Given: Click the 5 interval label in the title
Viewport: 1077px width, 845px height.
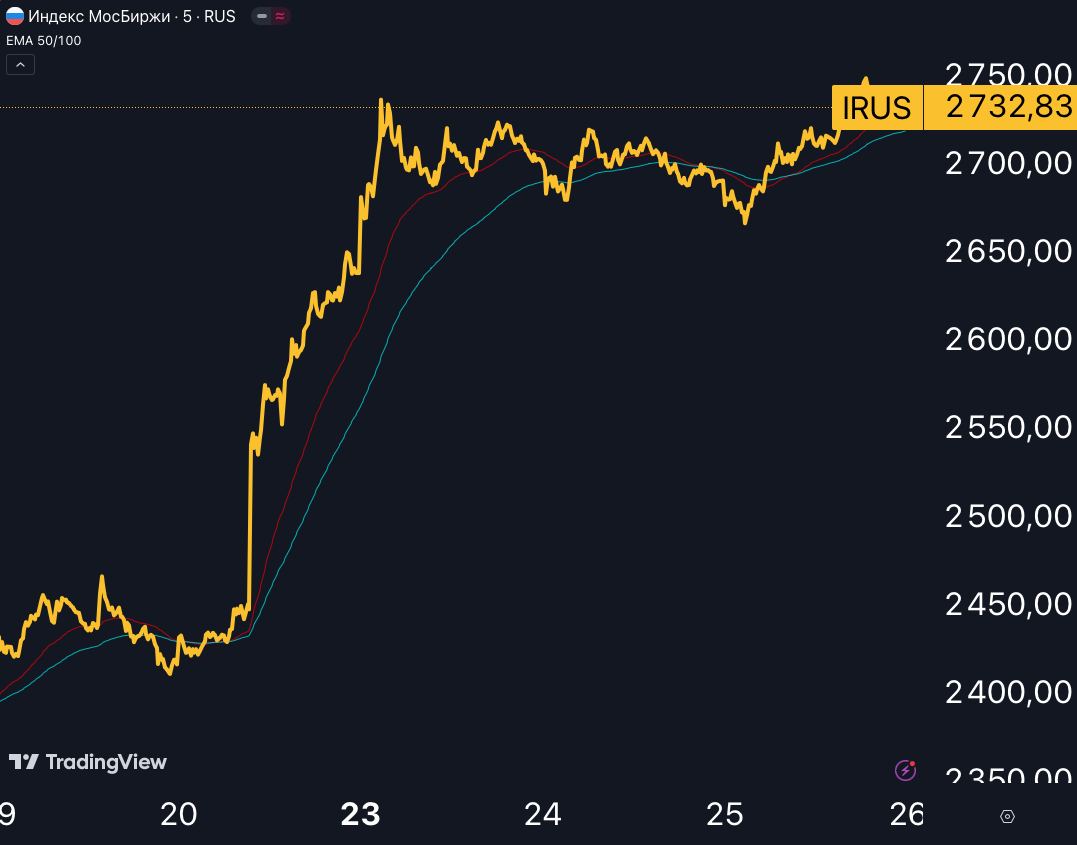Looking at the screenshot, I should click(x=187, y=16).
